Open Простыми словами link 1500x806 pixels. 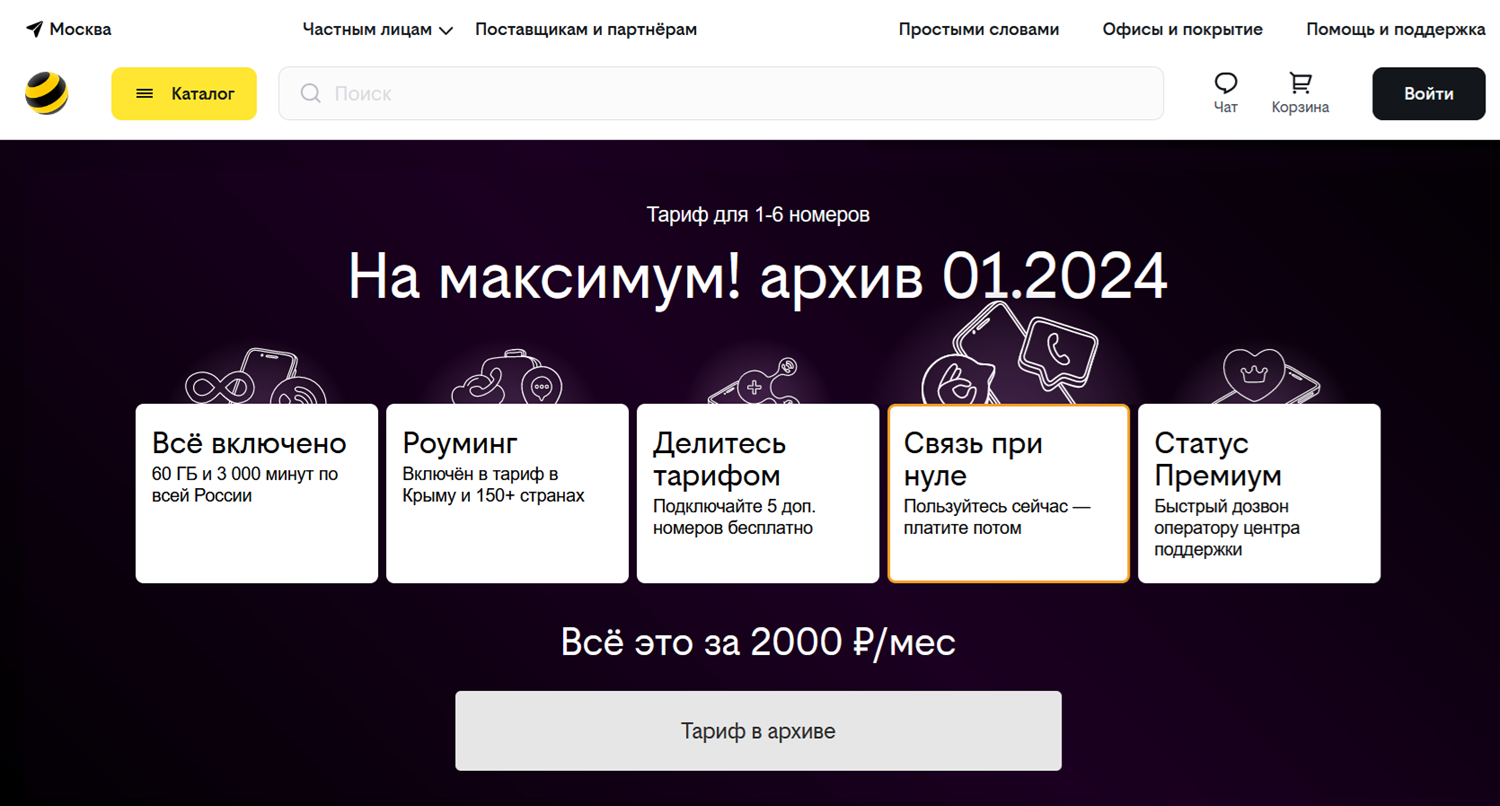[x=979, y=29]
